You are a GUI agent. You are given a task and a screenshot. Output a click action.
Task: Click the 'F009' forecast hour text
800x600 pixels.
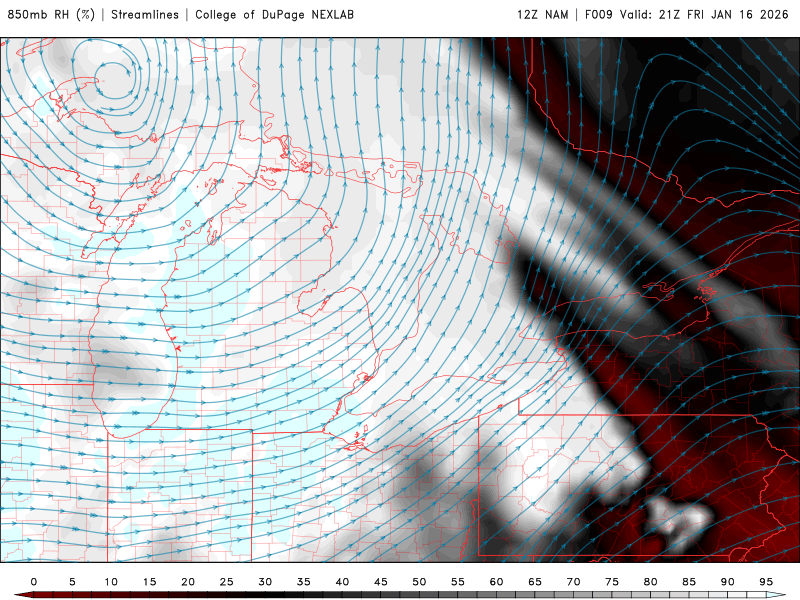pos(598,15)
